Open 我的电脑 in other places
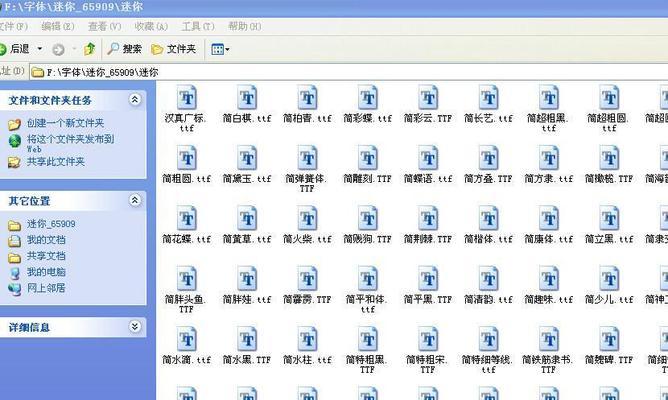668x400 pixels. click(46, 272)
